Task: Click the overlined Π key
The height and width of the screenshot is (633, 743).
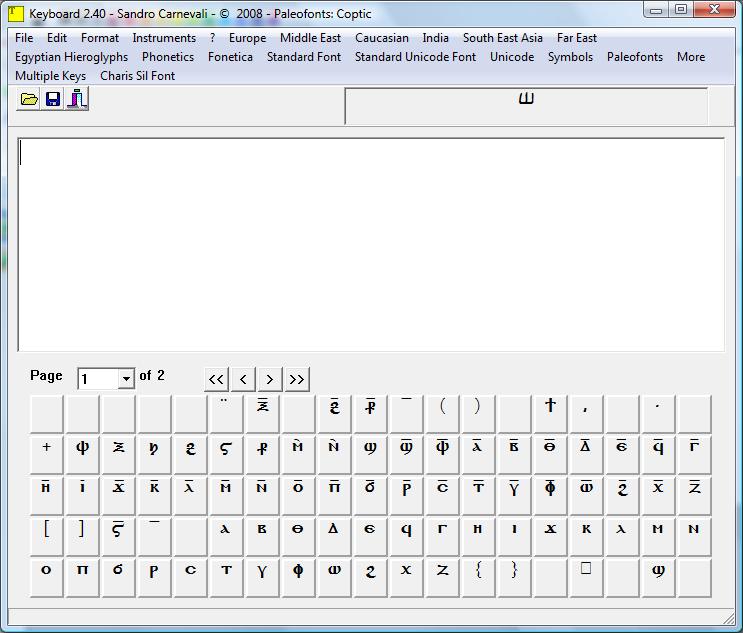Action: coord(334,496)
